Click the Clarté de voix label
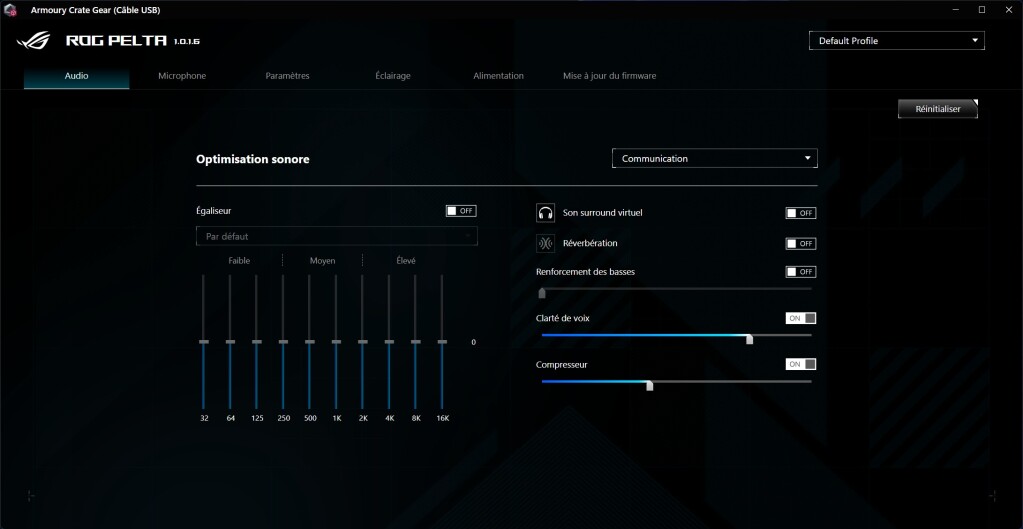The width and height of the screenshot is (1023, 529). (x=562, y=318)
